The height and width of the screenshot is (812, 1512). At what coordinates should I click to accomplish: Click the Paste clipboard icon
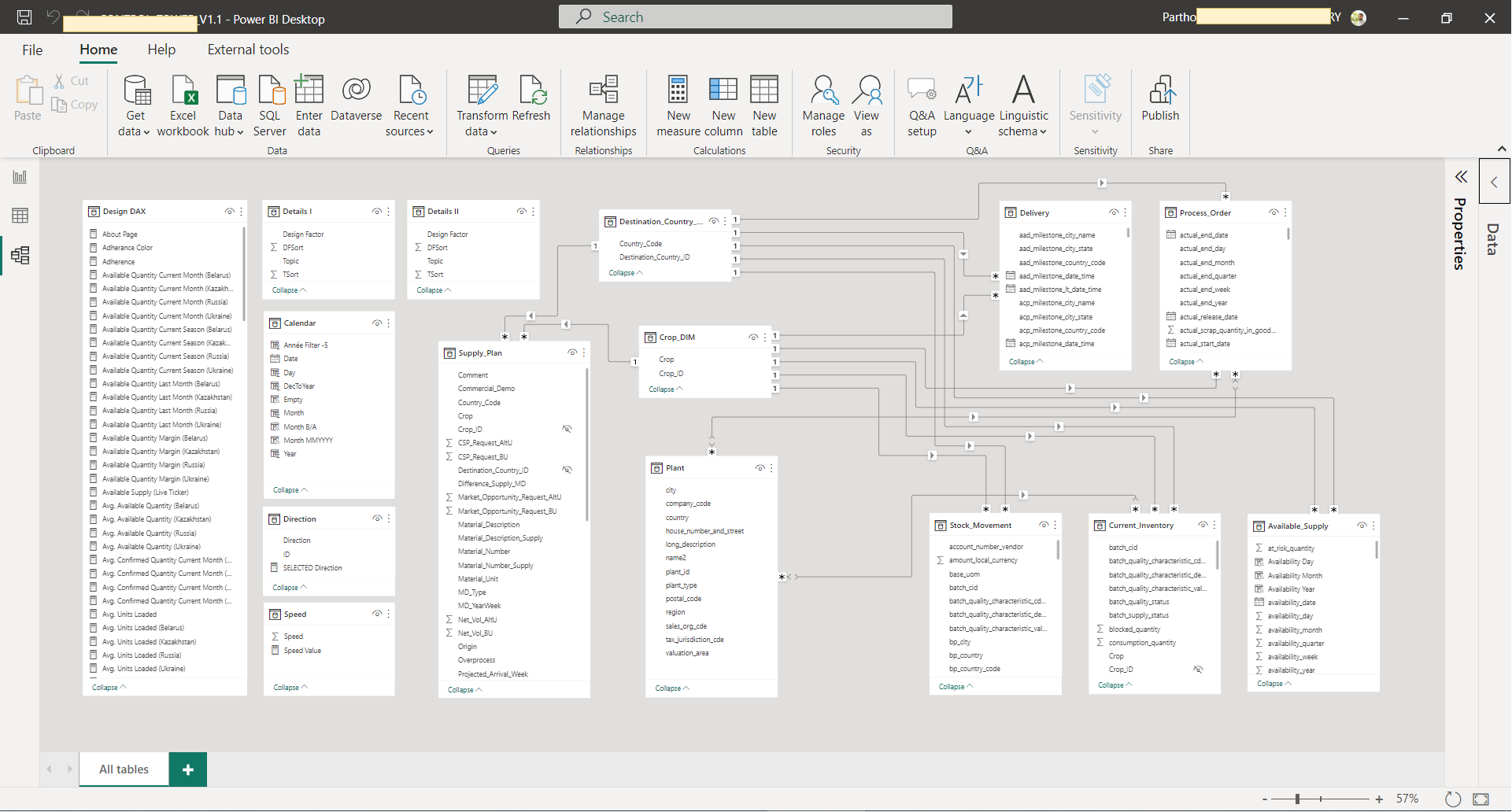(28, 99)
